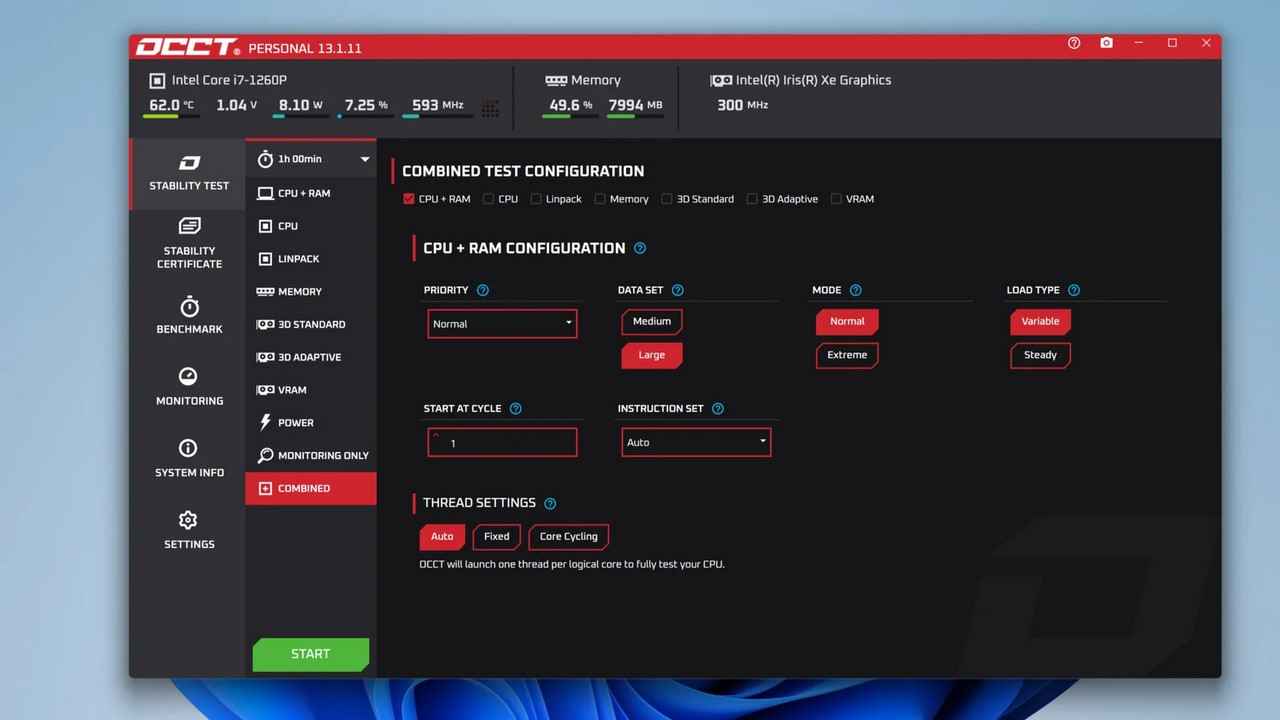Tick the VRAM checkbox
This screenshot has height=720, width=1280.
(x=836, y=199)
